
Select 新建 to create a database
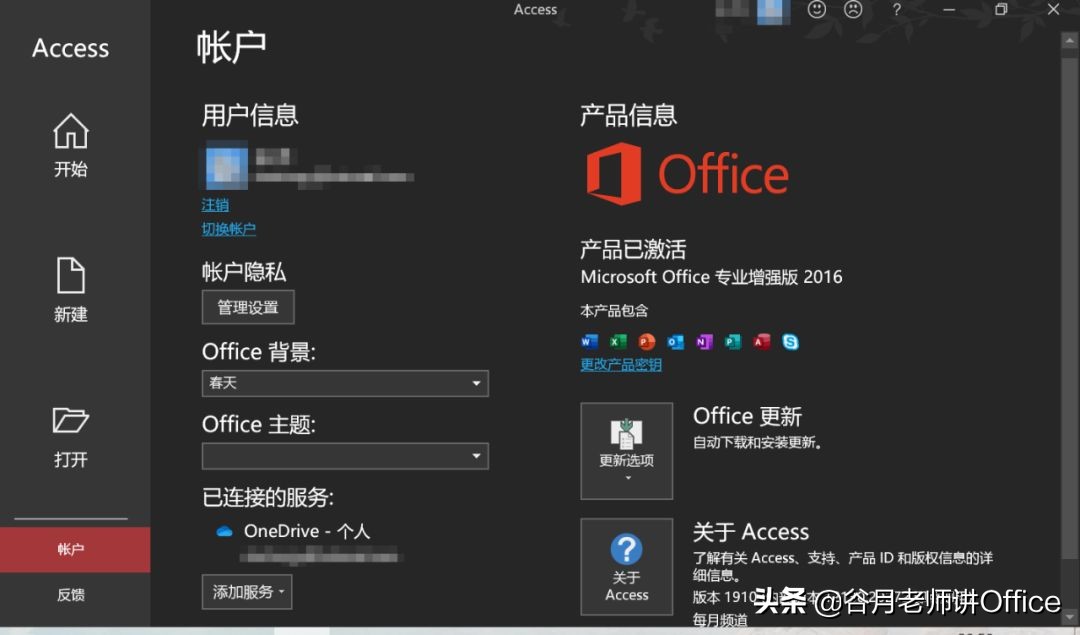pos(71,290)
